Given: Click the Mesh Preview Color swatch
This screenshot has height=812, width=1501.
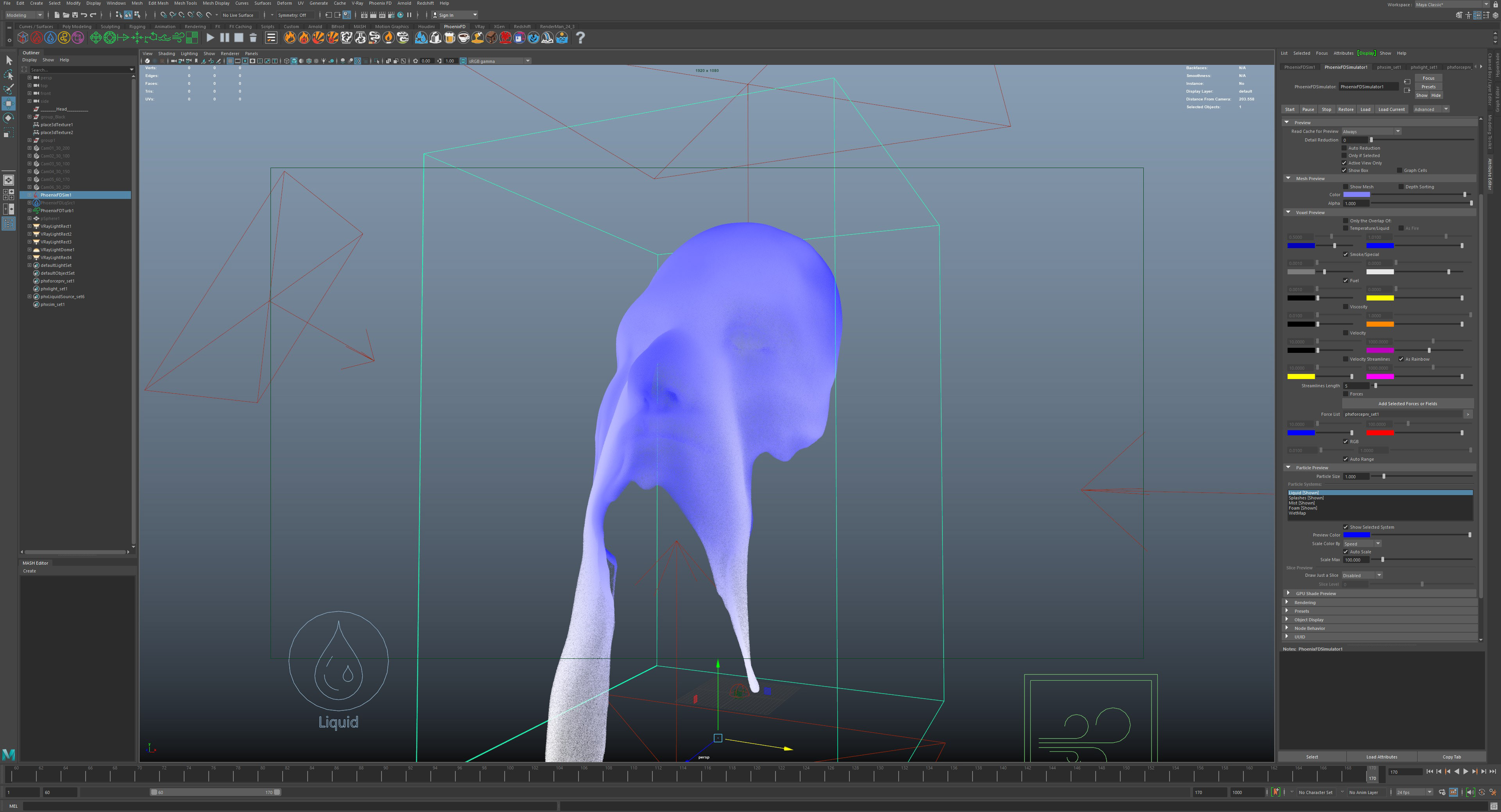Looking at the screenshot, I should coord(1356,195).
